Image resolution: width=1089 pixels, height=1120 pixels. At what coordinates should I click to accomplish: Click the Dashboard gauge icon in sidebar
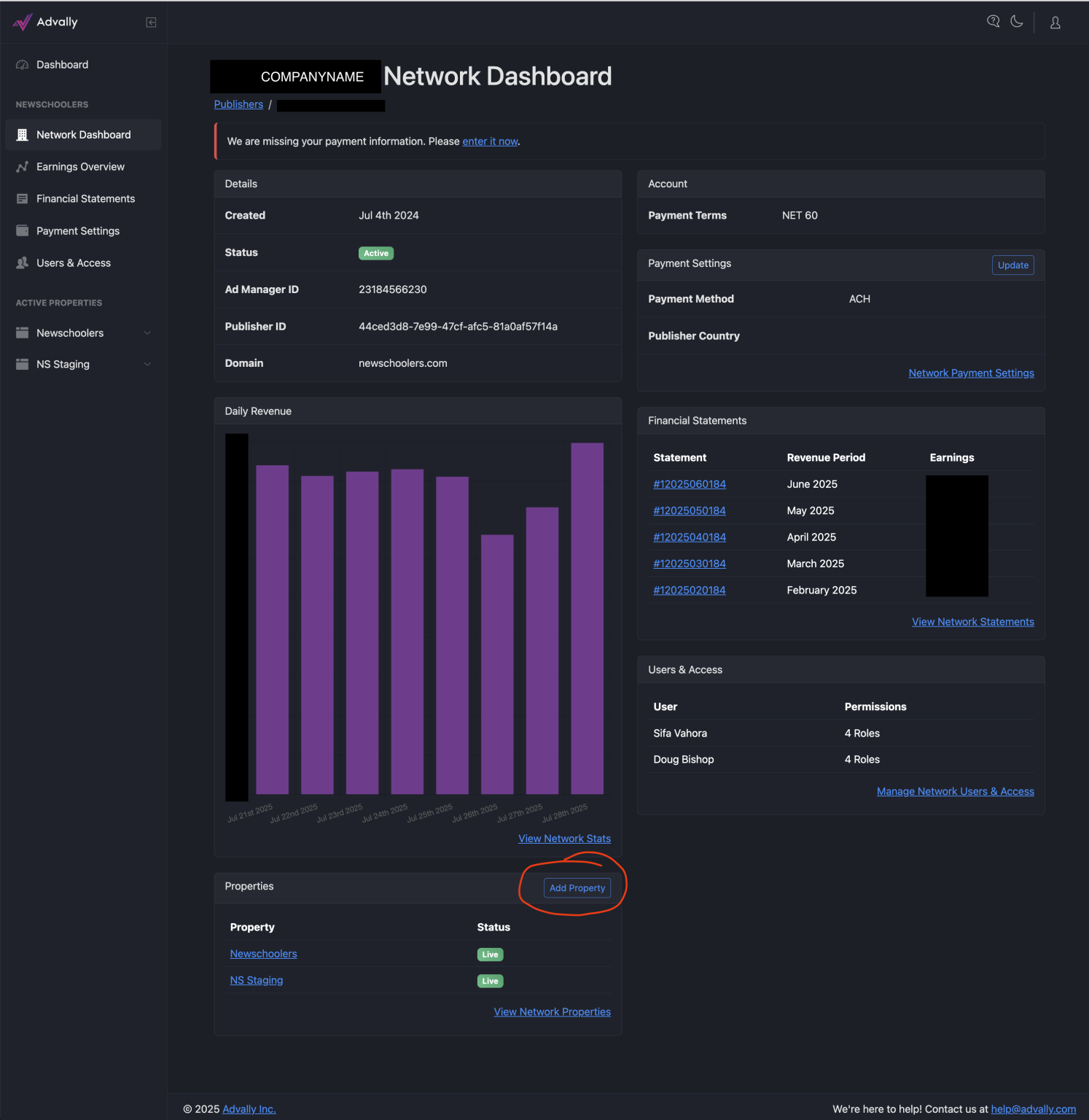22,65
